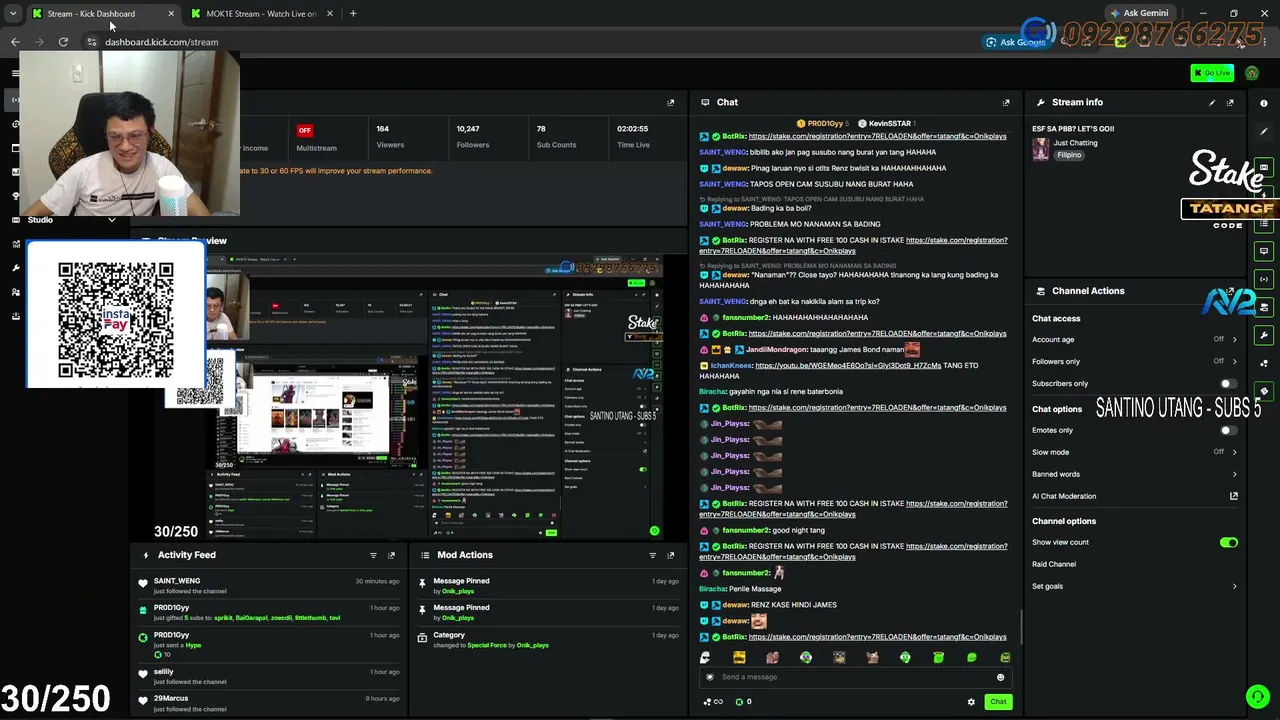Reload the browser page
Screen dimensions: 1280x720
tap(63, 42)
